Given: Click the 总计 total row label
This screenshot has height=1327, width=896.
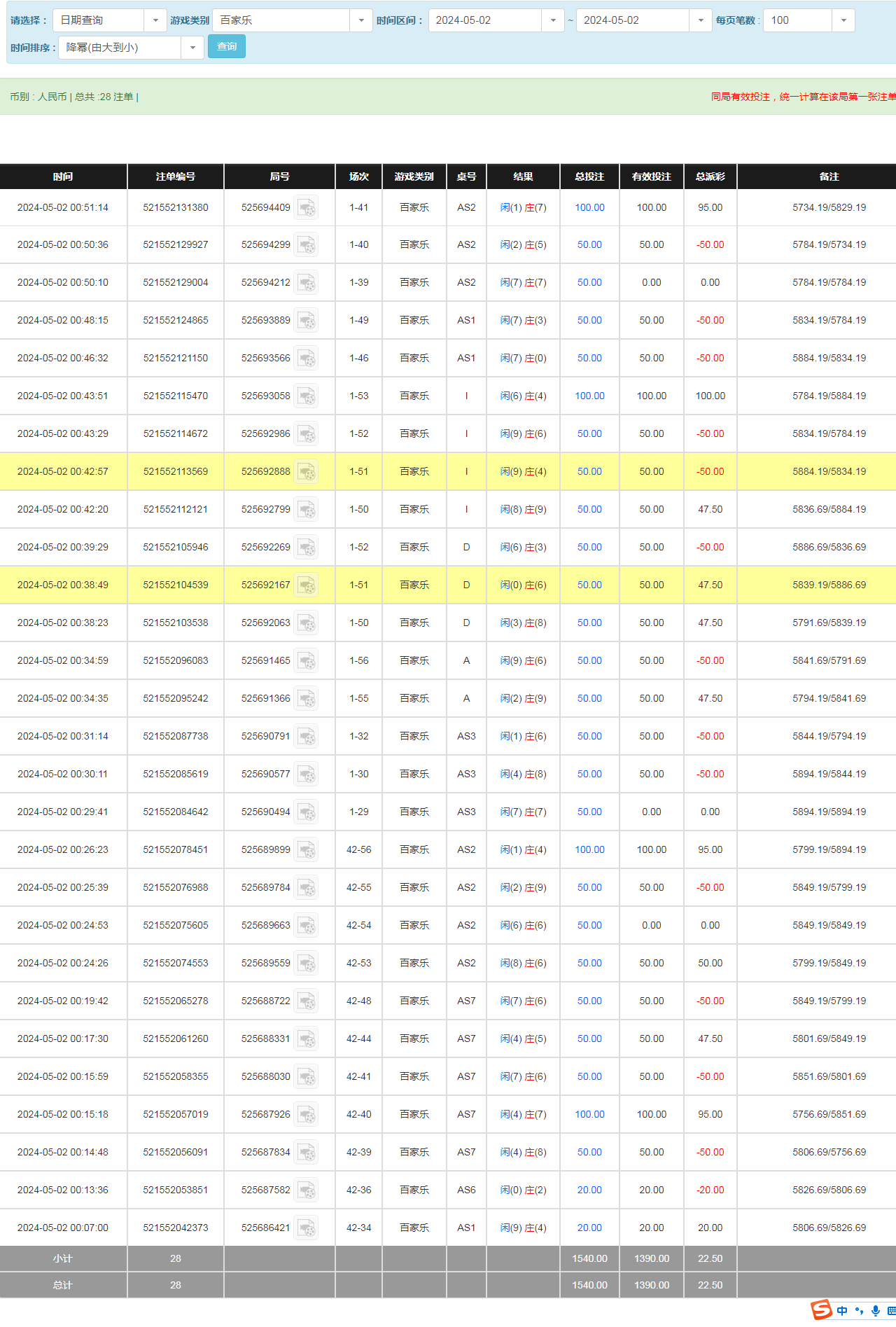Looking at the screenshot, I should 63,1286.
